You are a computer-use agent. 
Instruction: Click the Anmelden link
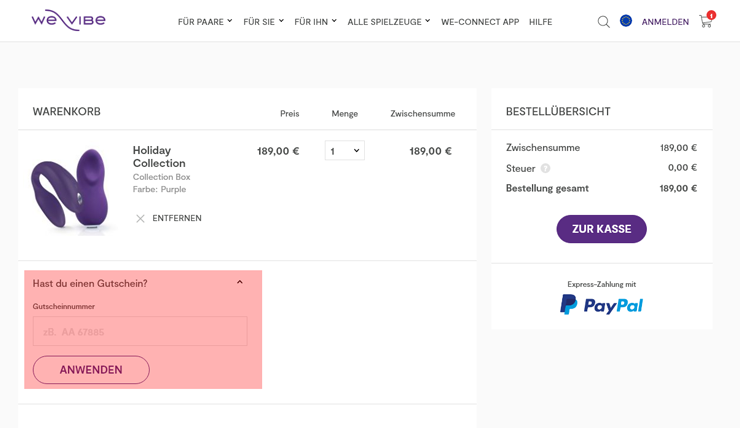665,22
